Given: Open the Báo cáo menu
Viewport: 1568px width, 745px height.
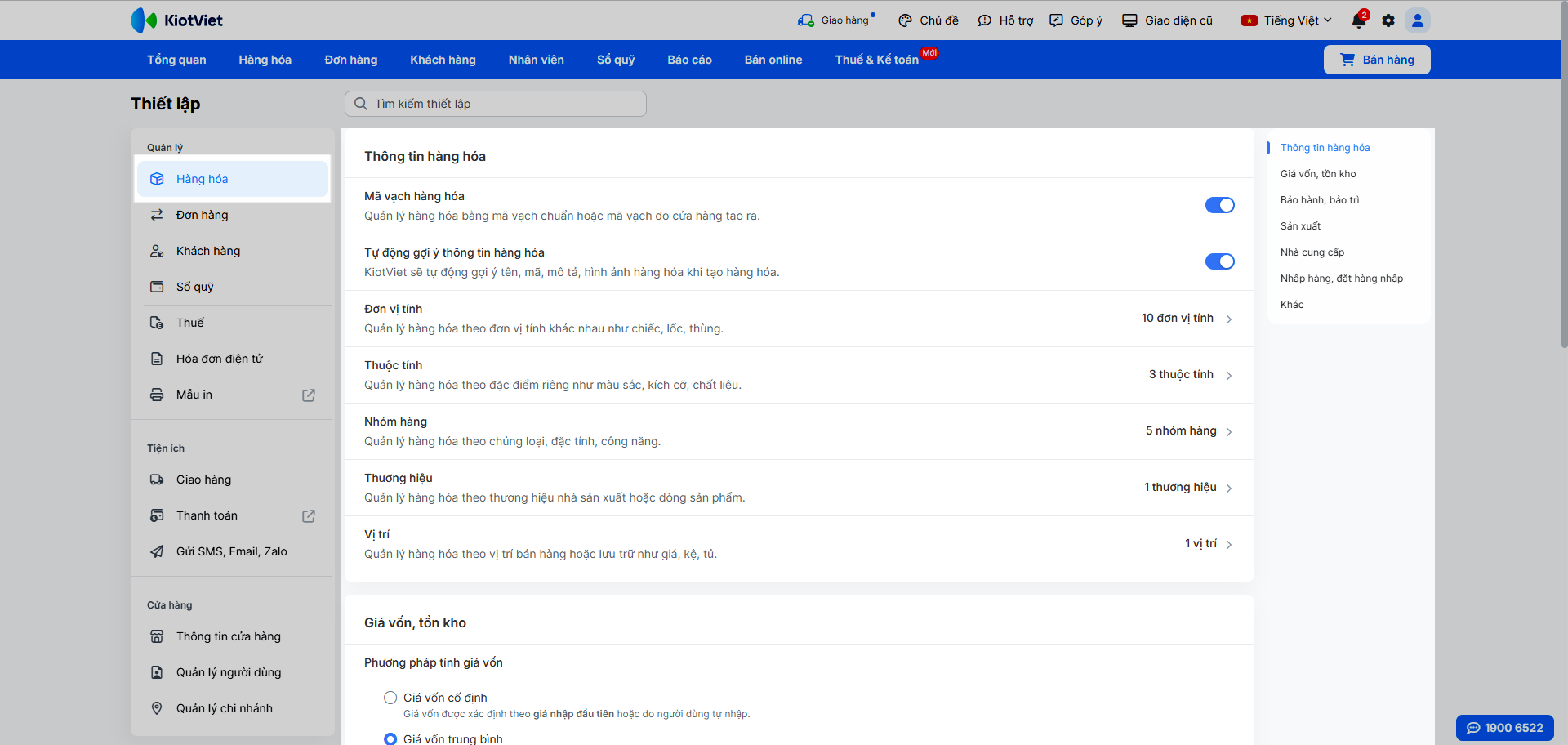Looking at the screenshot, I should click(x=690, y=60).
